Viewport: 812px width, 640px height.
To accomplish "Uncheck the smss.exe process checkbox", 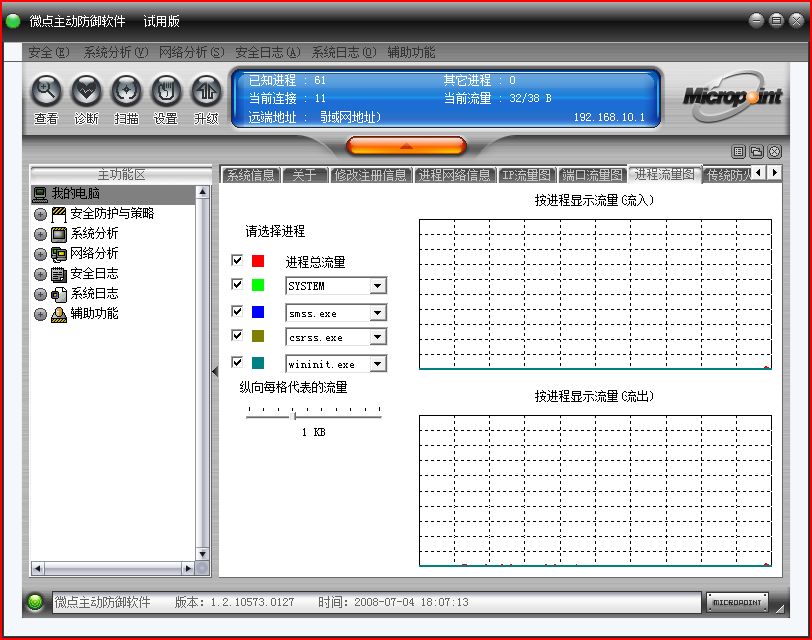I will click(237, 311).
